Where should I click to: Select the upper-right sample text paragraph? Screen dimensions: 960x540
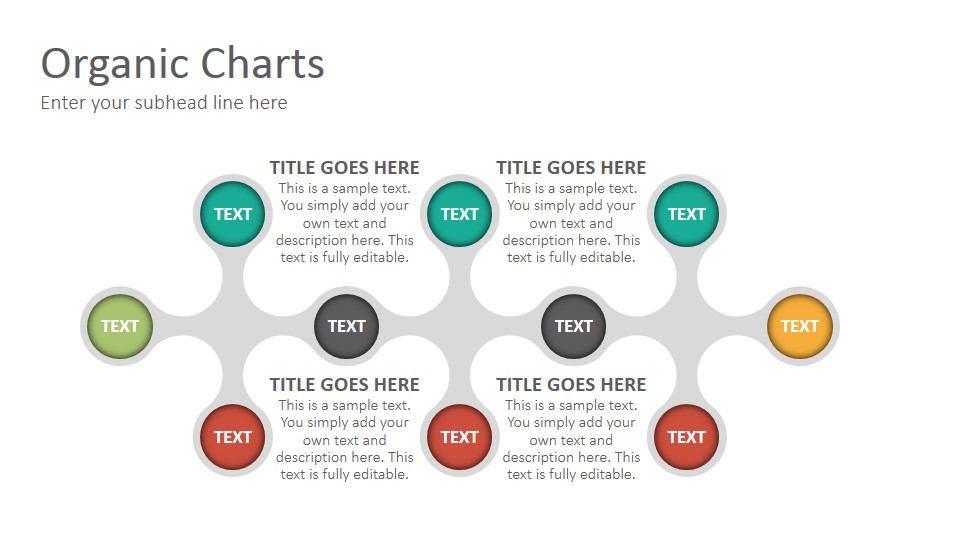[x=571, y=223]
